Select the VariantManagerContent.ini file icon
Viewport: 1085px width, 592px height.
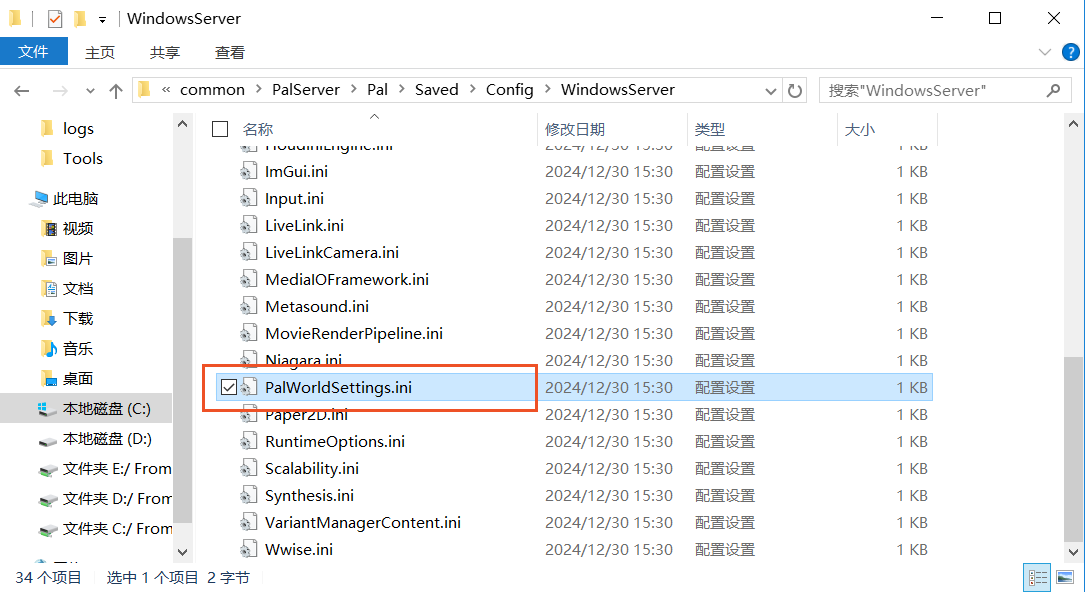[x=249, y=522]
